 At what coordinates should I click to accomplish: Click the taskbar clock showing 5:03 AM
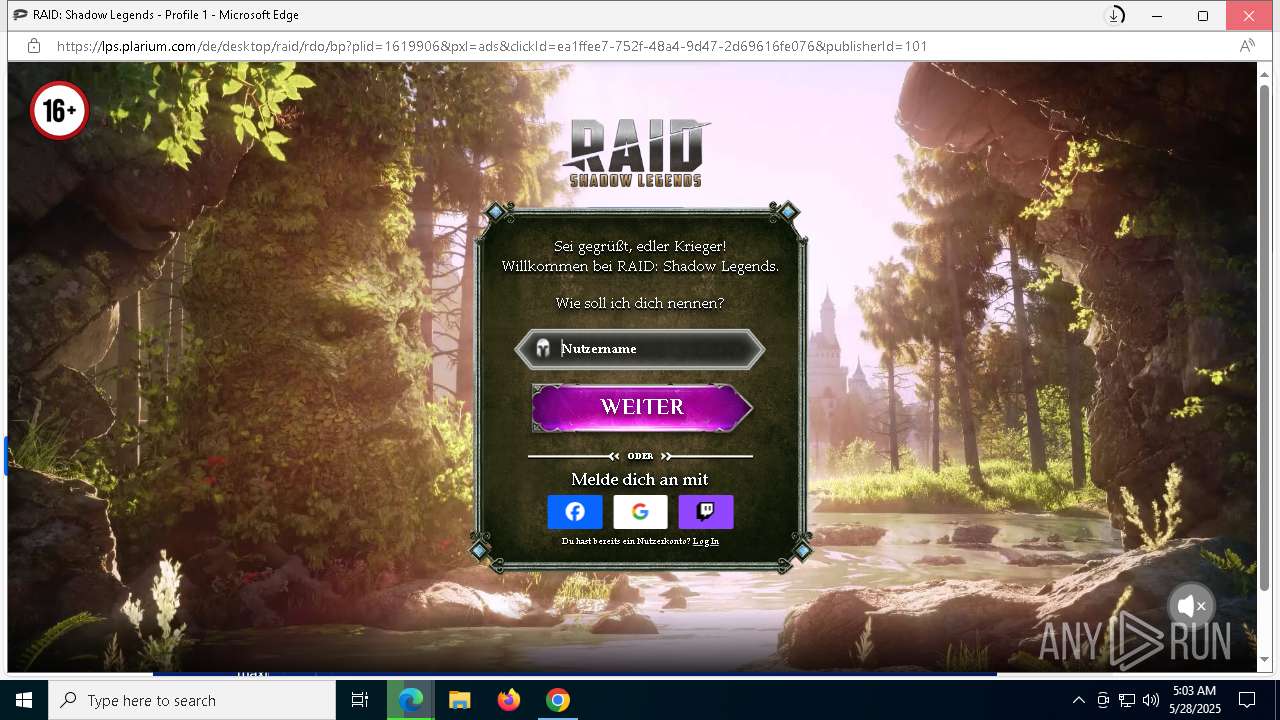(x=1194, y=700)
